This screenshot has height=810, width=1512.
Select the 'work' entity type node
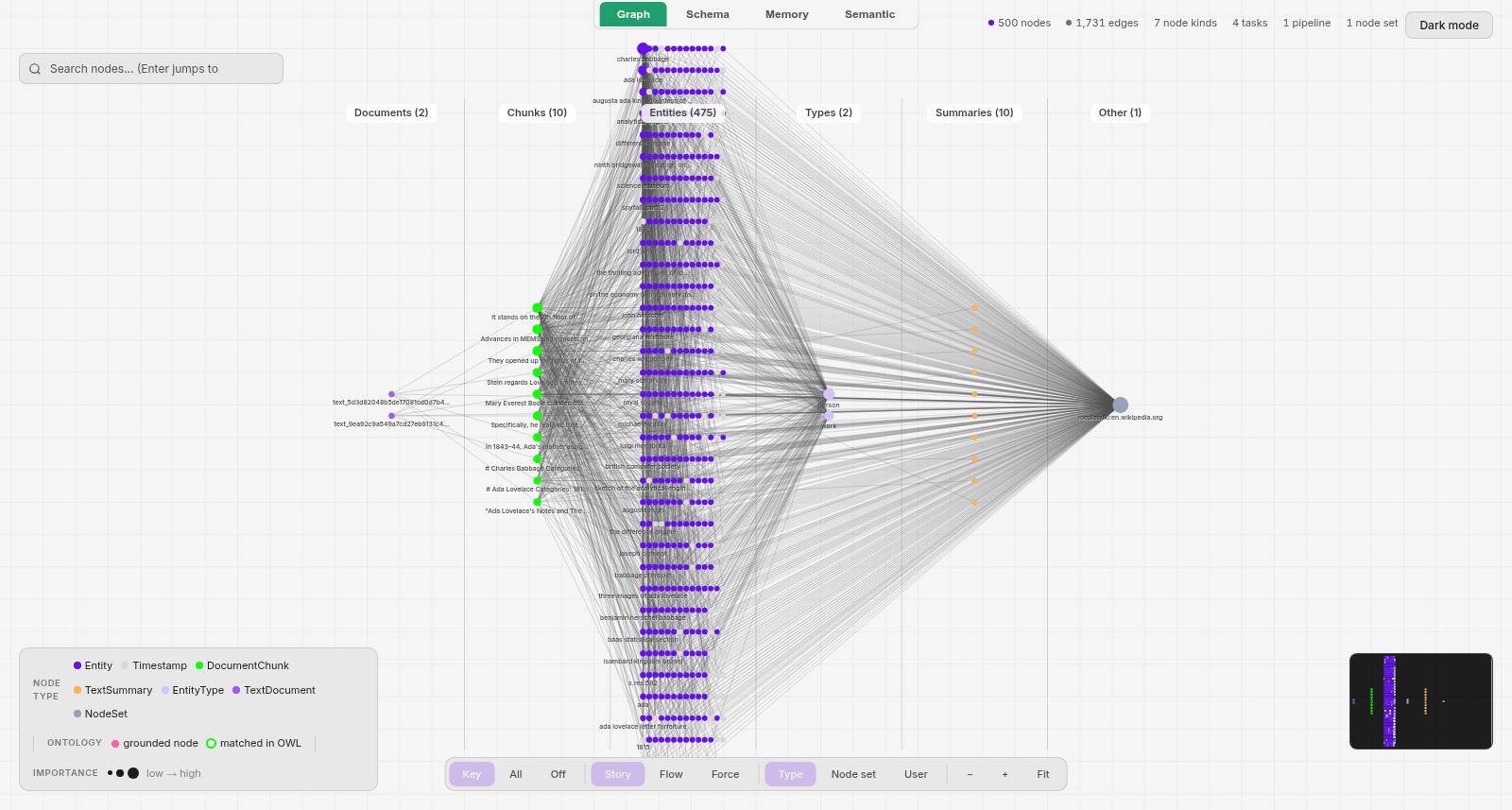coord(829,416)
